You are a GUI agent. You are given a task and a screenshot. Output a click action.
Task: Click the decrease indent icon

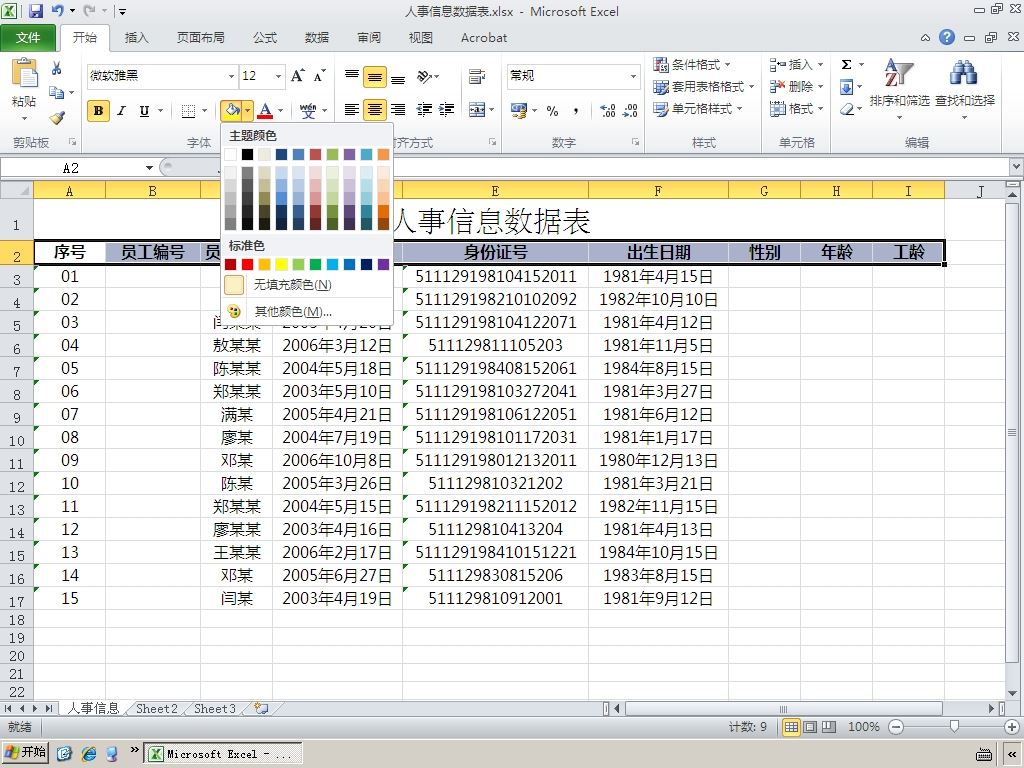point(424,110)
